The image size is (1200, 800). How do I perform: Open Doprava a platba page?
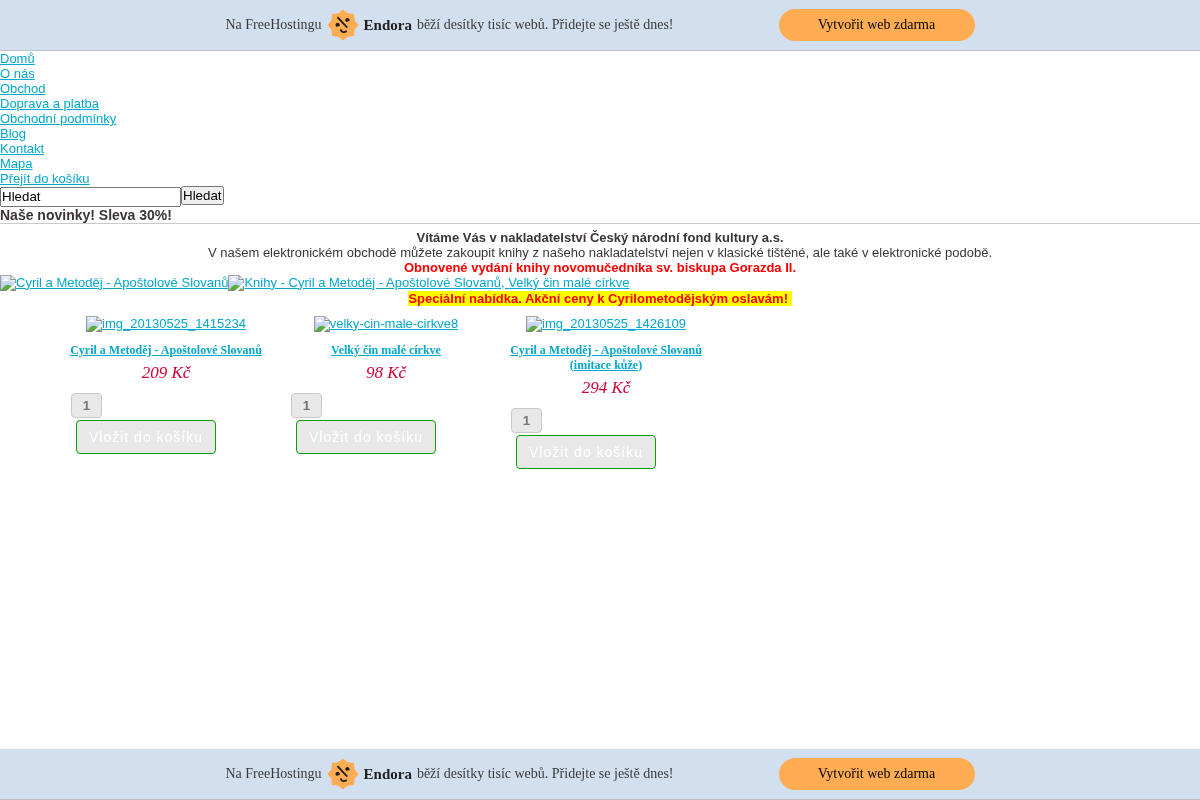(x=49, y=104)
